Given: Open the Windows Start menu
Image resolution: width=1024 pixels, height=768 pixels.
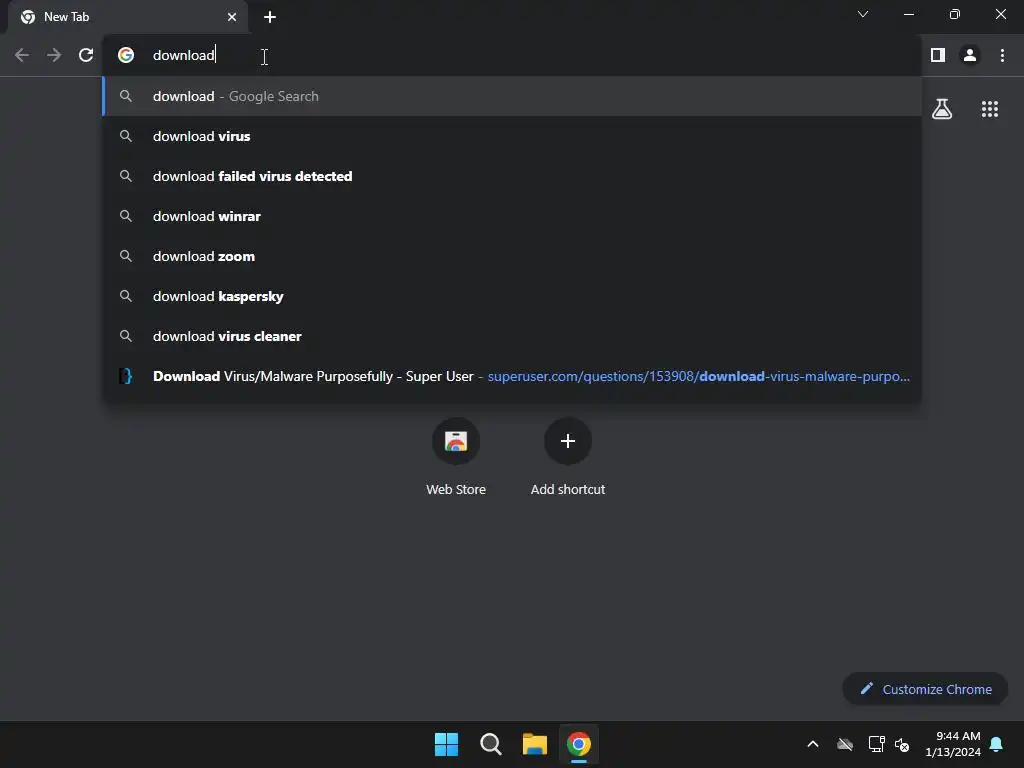Looking at the screenshot, I should click(447, 744).
